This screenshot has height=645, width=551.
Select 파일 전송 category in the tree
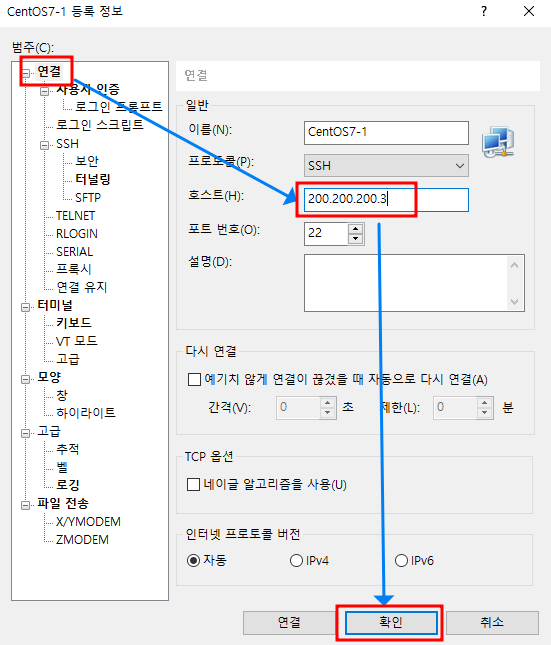(63, 503)
